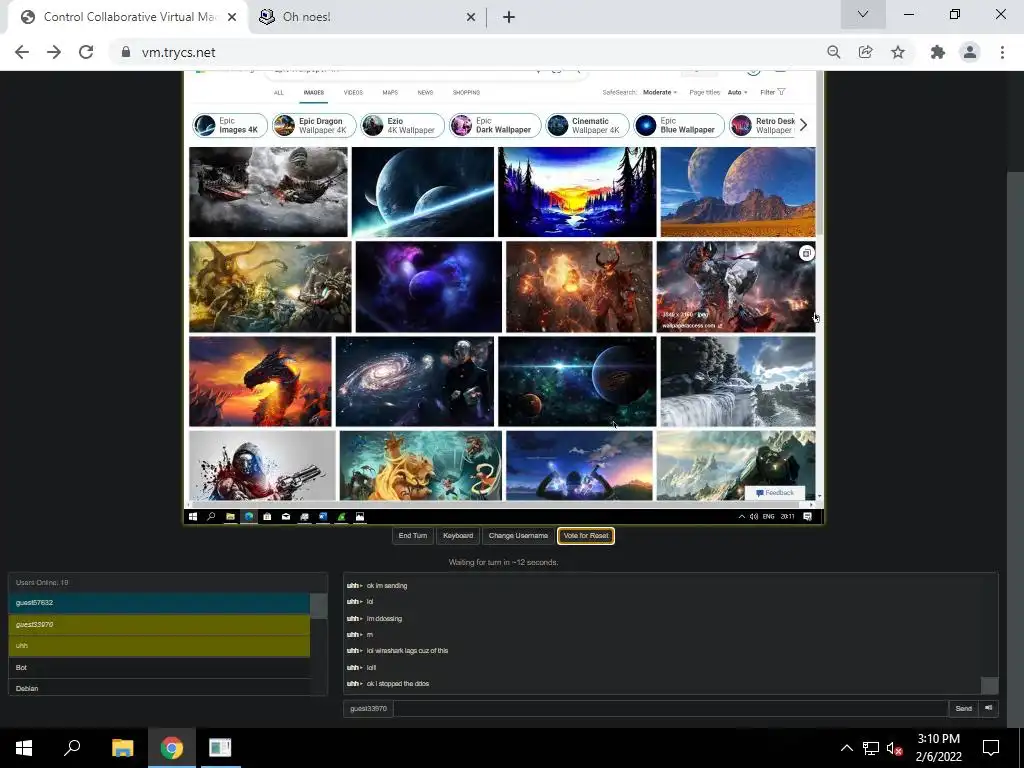Click the End Turn button
Image resolution: width=1024 pixels, height=768 pixels.
click(413, 536)
